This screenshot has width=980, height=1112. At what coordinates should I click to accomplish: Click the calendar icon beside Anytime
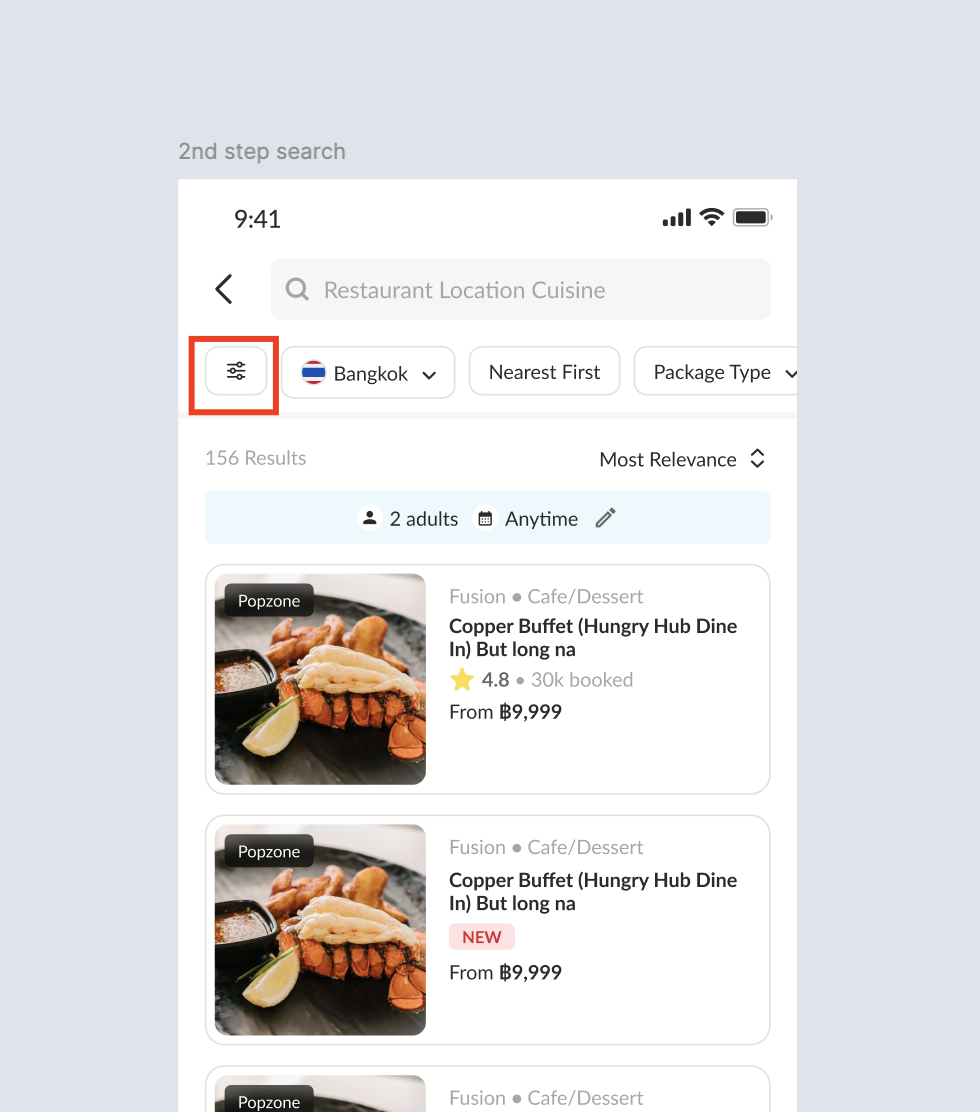click(x=485, y=518)
